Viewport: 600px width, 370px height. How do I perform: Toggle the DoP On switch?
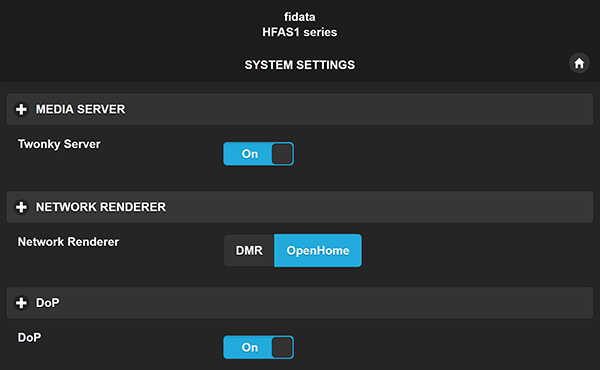(x=259, y=347)
